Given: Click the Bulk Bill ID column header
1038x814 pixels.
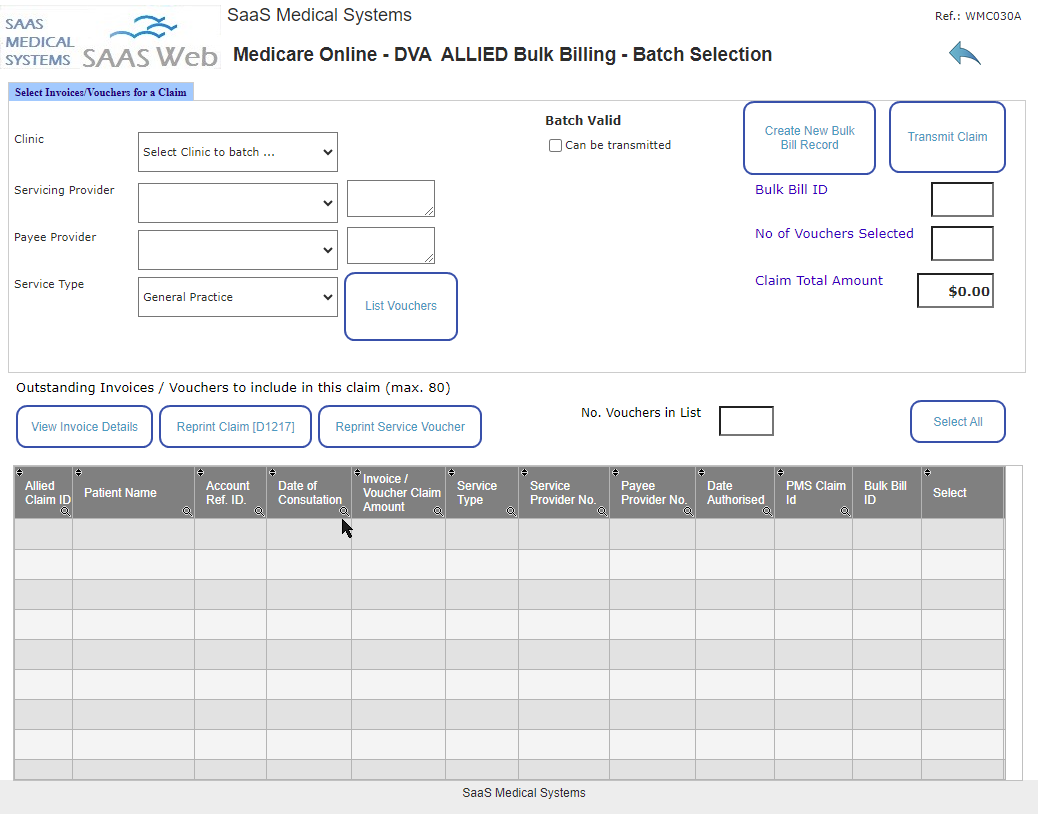Looking at the screenshot, I should tap(886, 492).
